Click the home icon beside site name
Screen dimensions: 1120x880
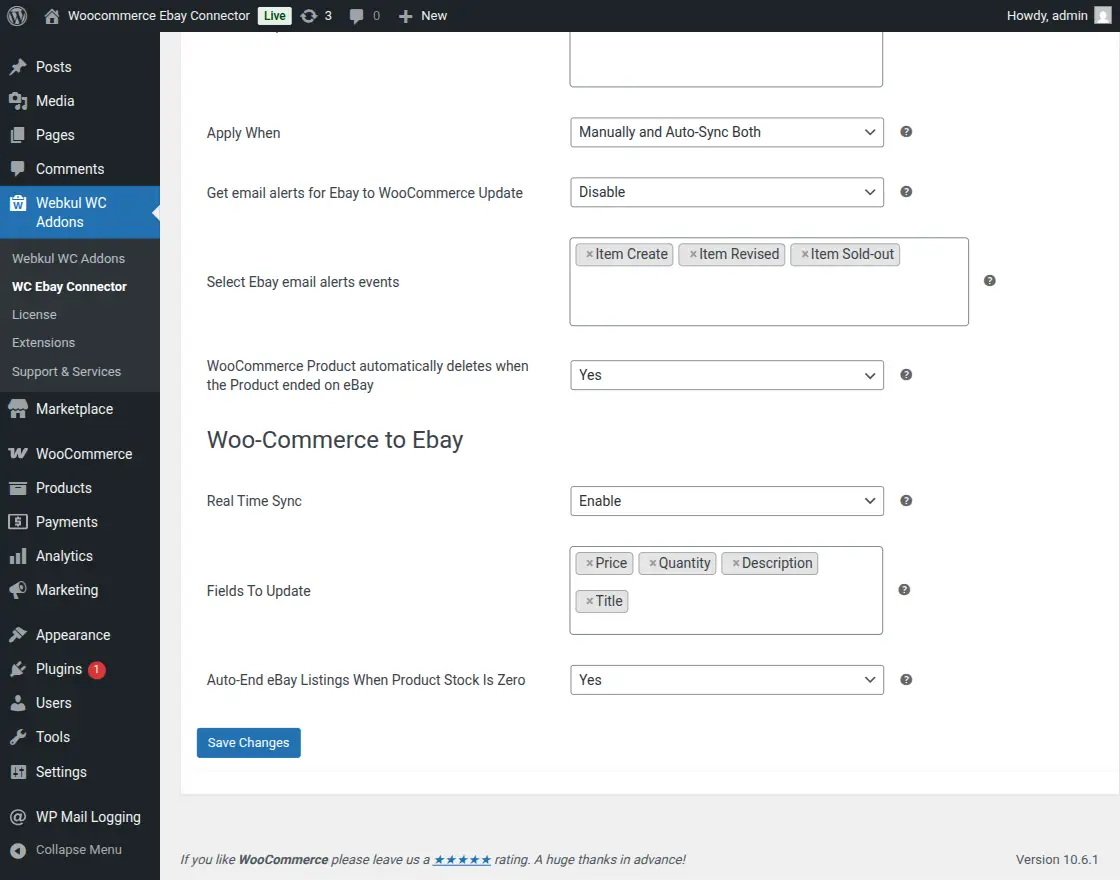[x=51, y=16]
